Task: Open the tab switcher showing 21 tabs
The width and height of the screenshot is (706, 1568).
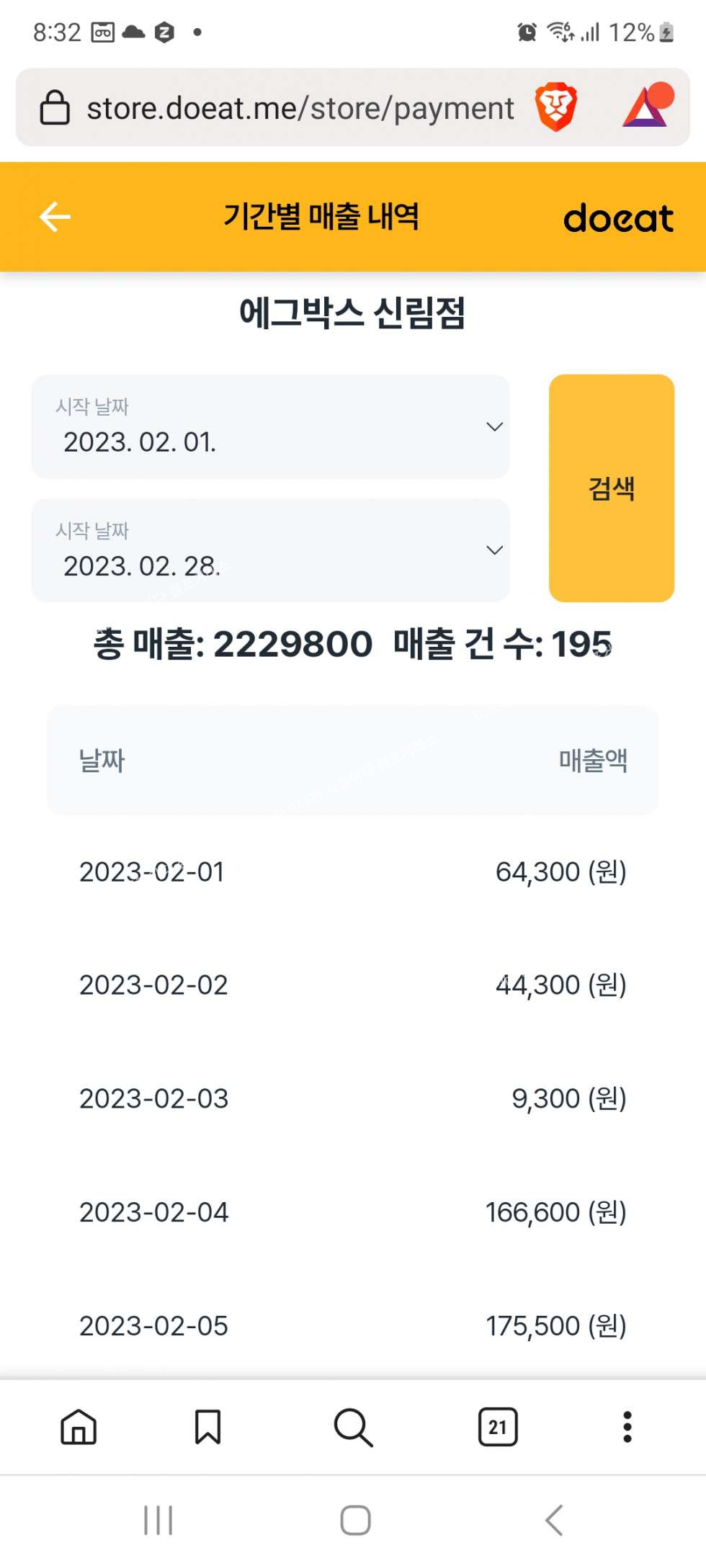Action: coord(498,1427)
